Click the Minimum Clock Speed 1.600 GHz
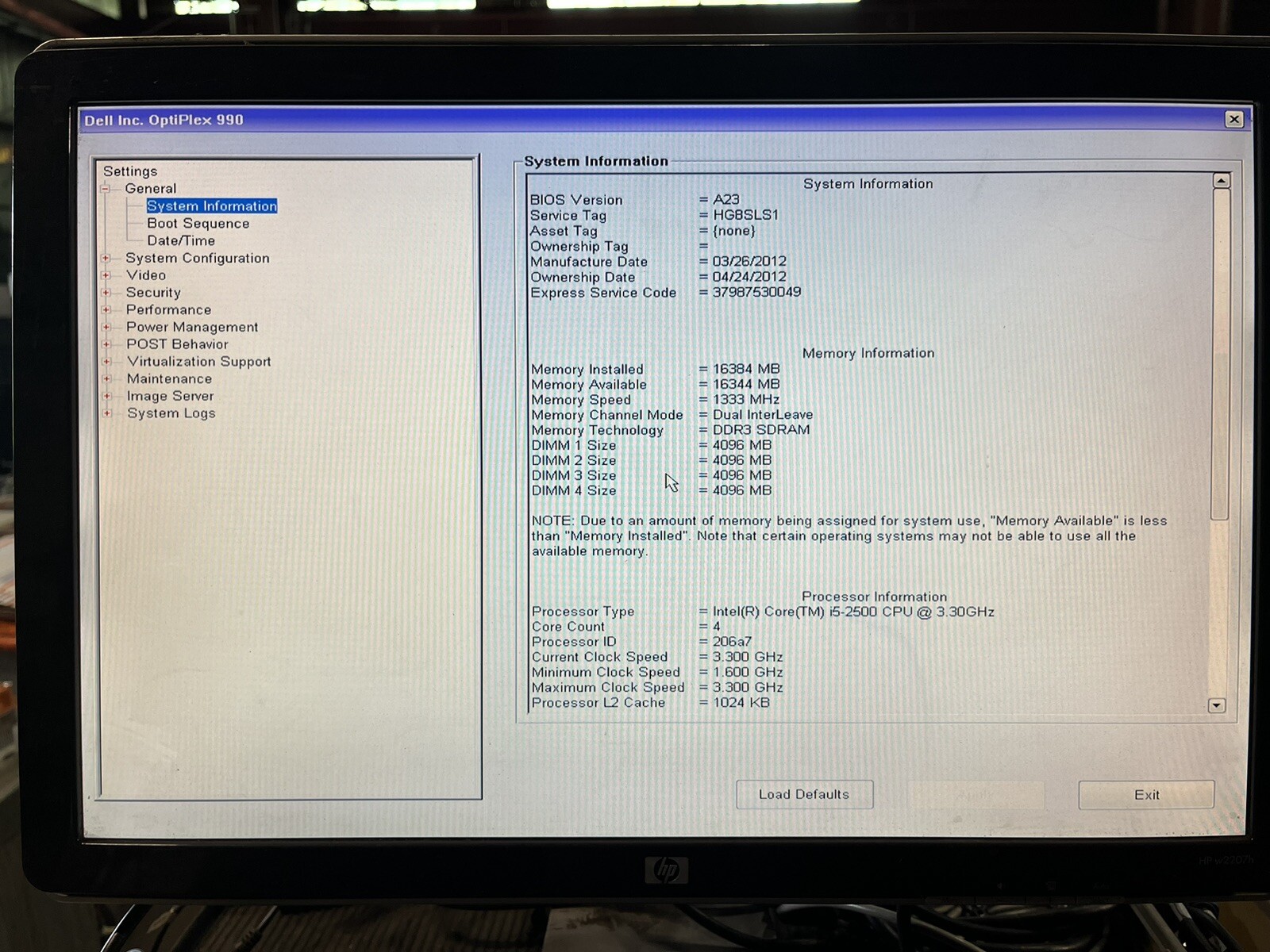Screen dimensions: 1270x952 [x=748, y=672]
